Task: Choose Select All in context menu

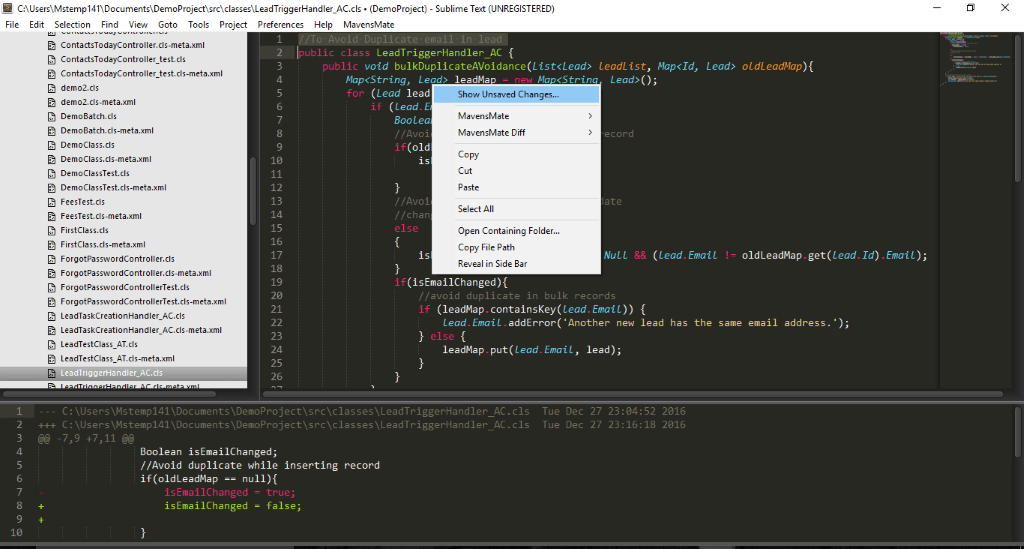Action: tap(516, 209)
